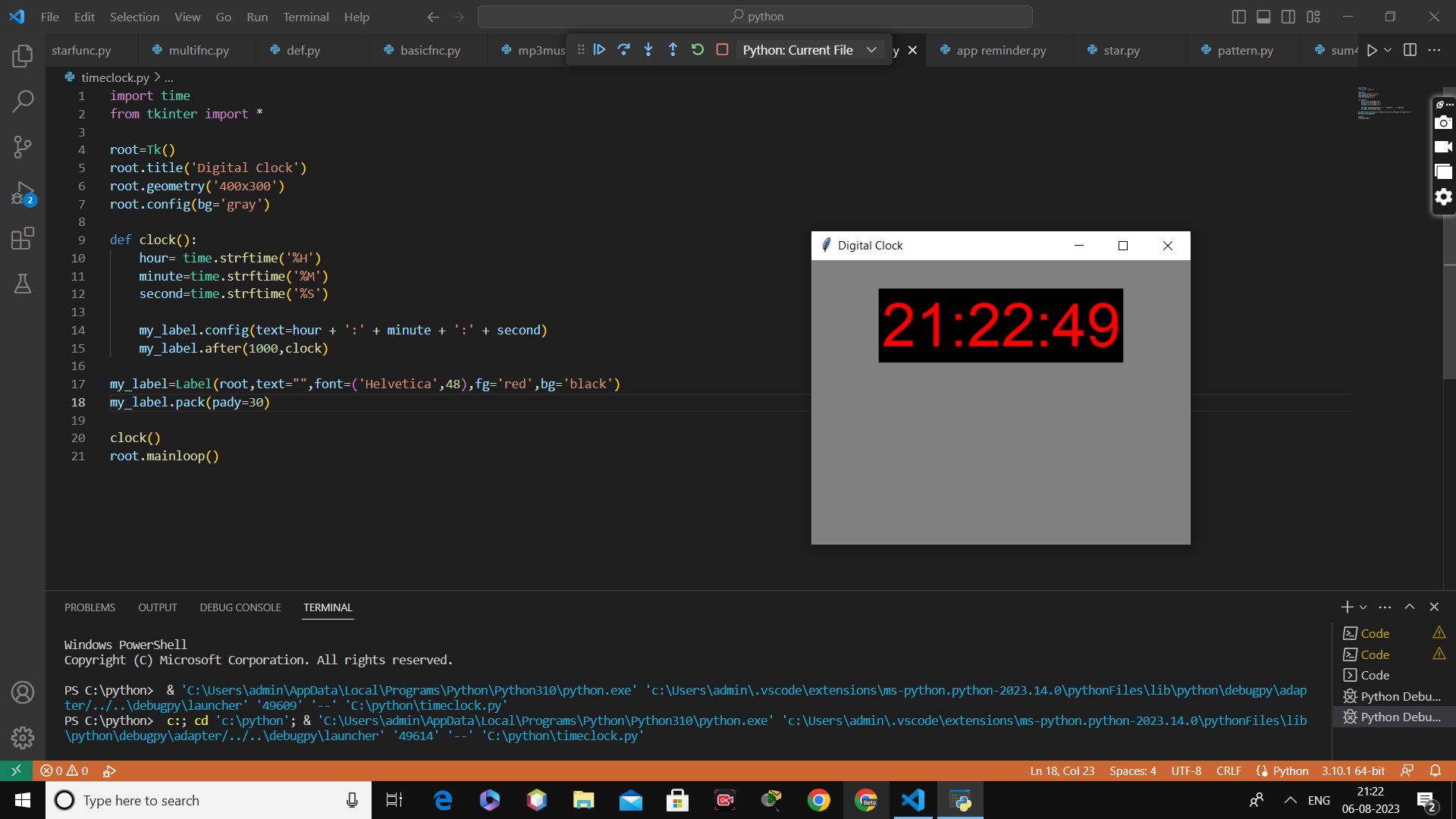Open the Extensions view

tap(23, 239)
